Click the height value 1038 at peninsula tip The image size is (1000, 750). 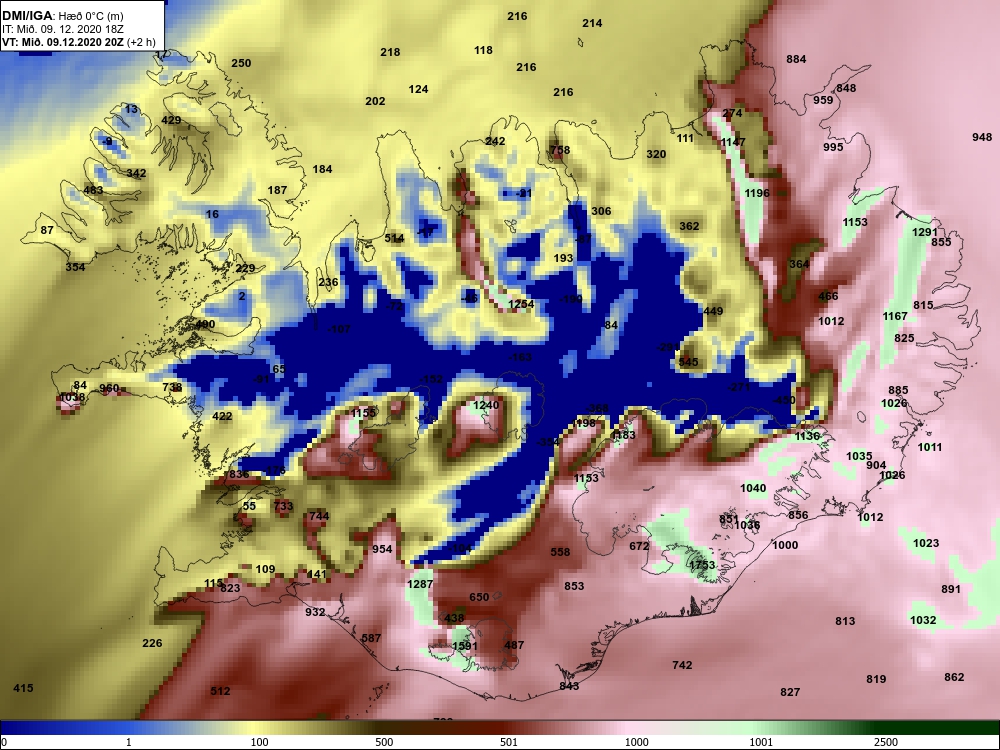(x=72, y=398)
